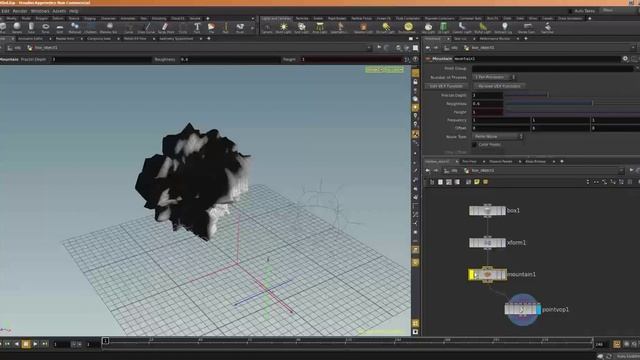This screenshot has width=640, height=360.
Task: Open the Assets menu
Action: pos(59,11)
